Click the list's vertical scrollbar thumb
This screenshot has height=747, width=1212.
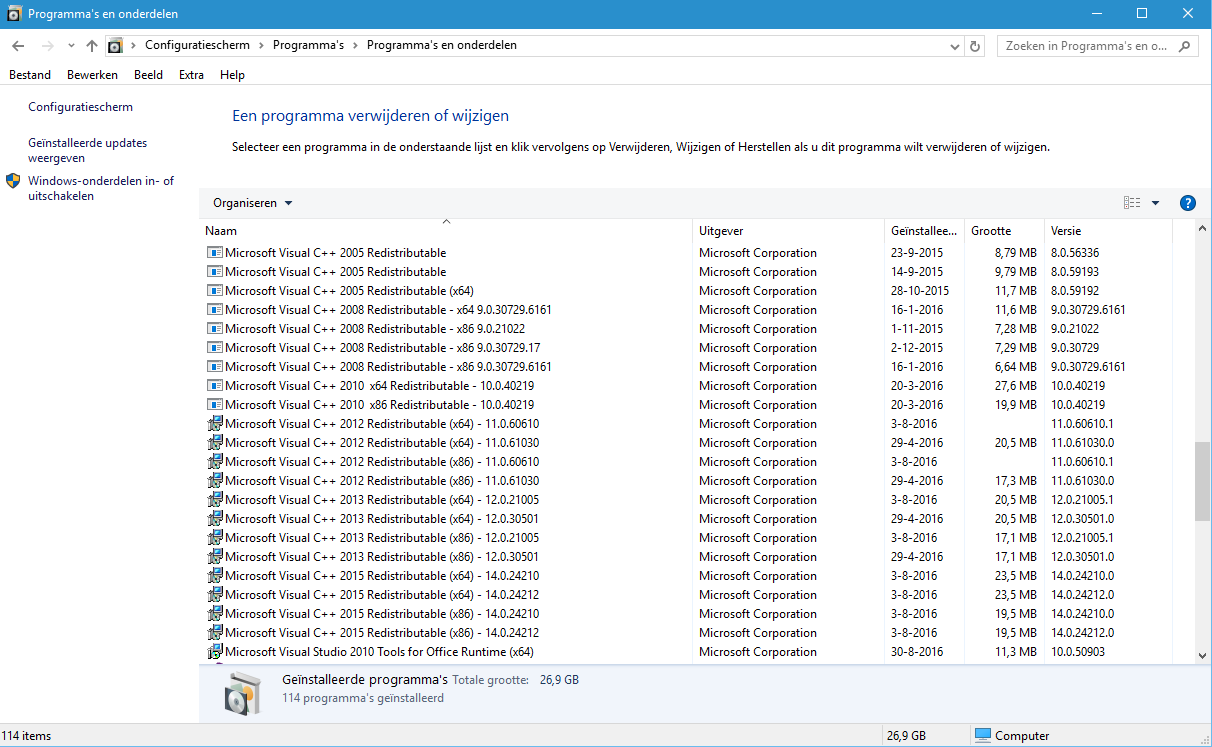coord(1202,481)
